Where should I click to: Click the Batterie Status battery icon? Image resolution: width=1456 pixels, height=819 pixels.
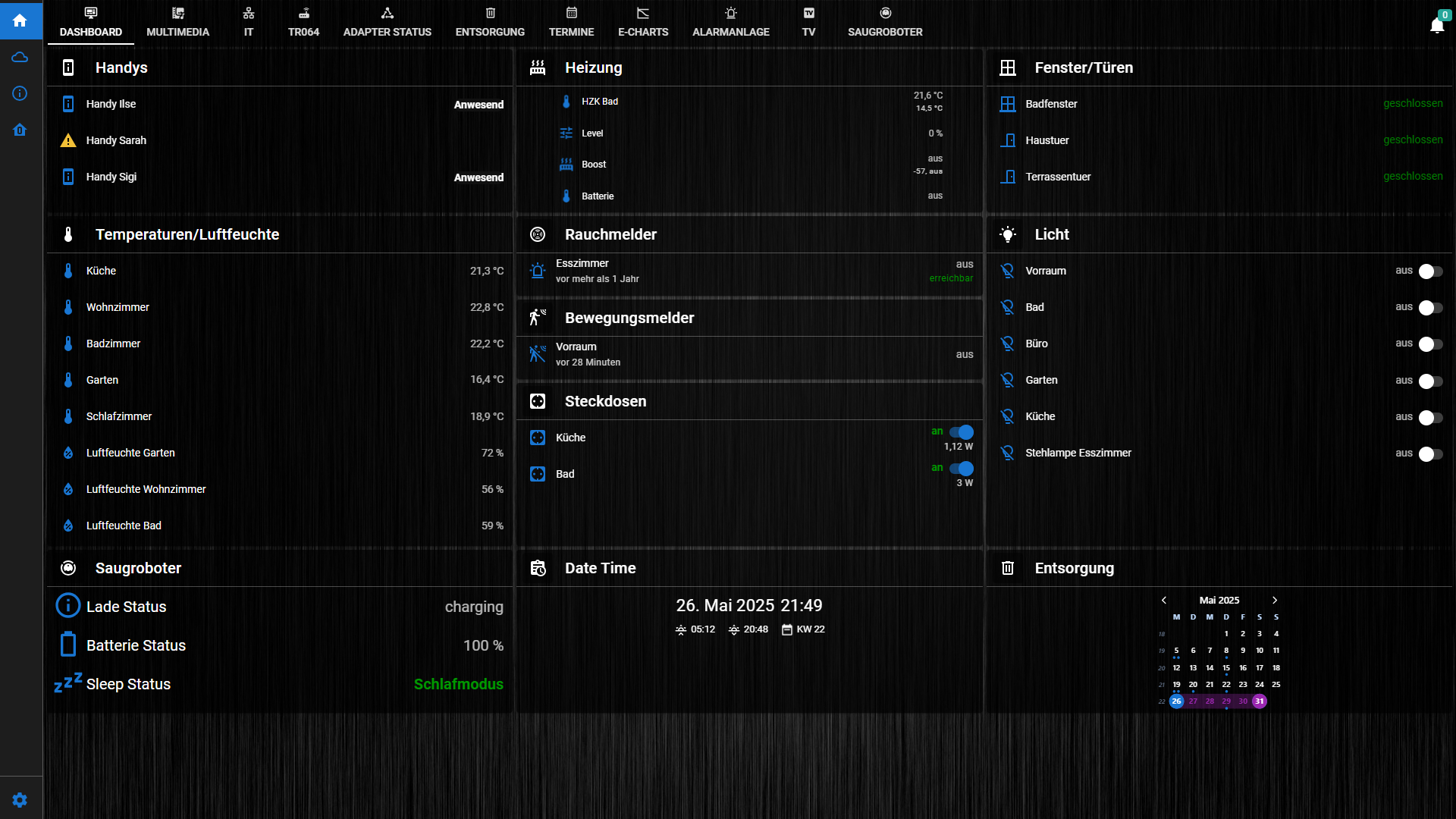68,644
